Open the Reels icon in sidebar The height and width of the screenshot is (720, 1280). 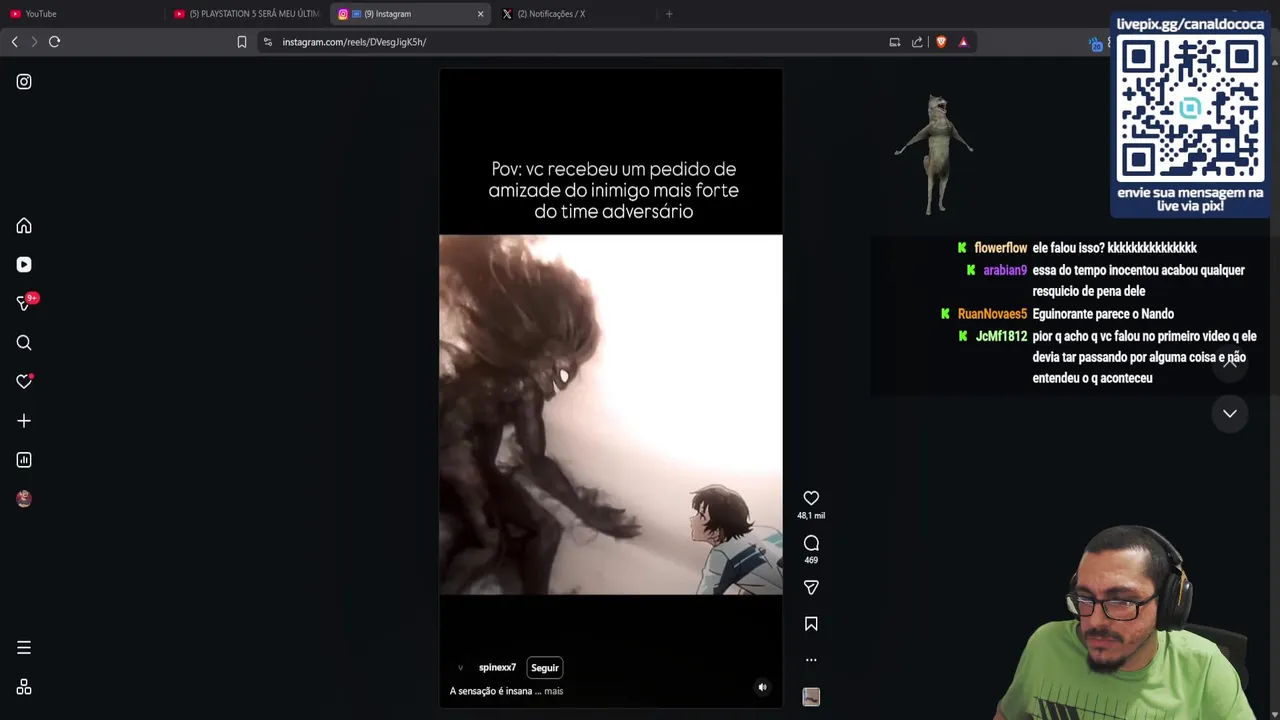tap(24, 265)
